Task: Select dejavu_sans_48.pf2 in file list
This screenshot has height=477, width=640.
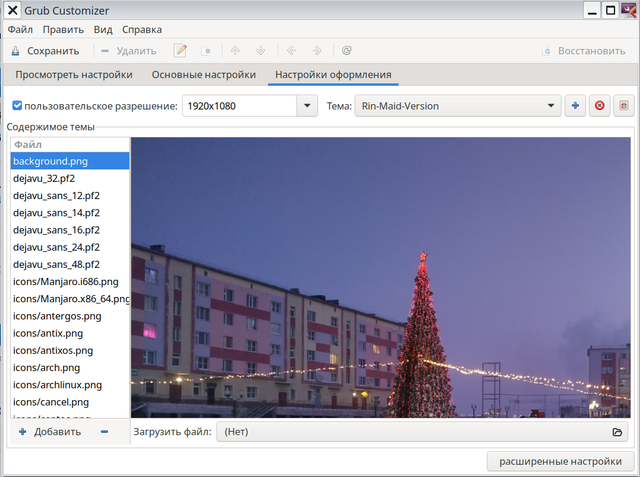Action: tap(70, 264)
